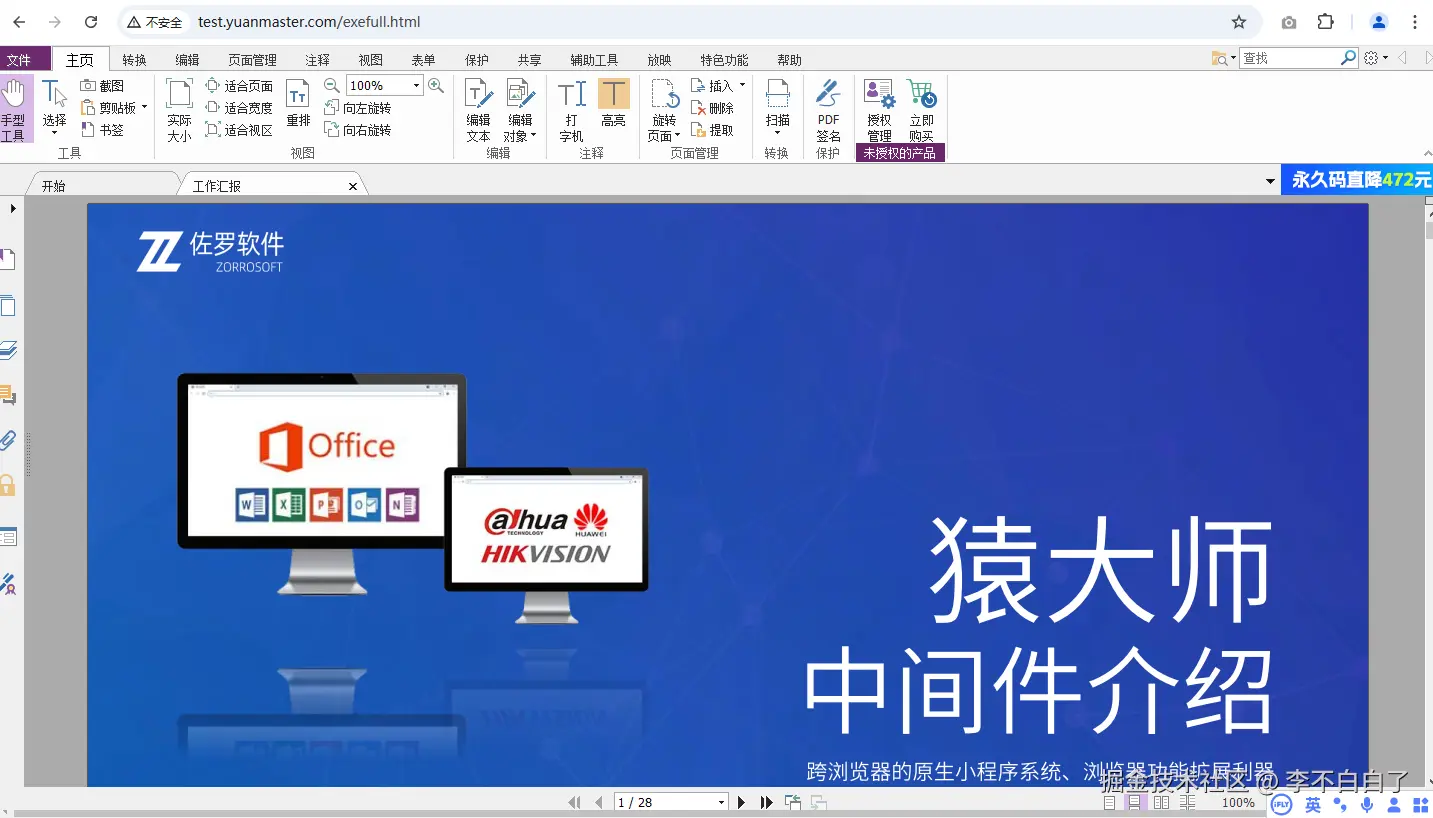Open License Management (授权管理)
The height and width of the screenshot is (818, 1433).
[878, 105]
